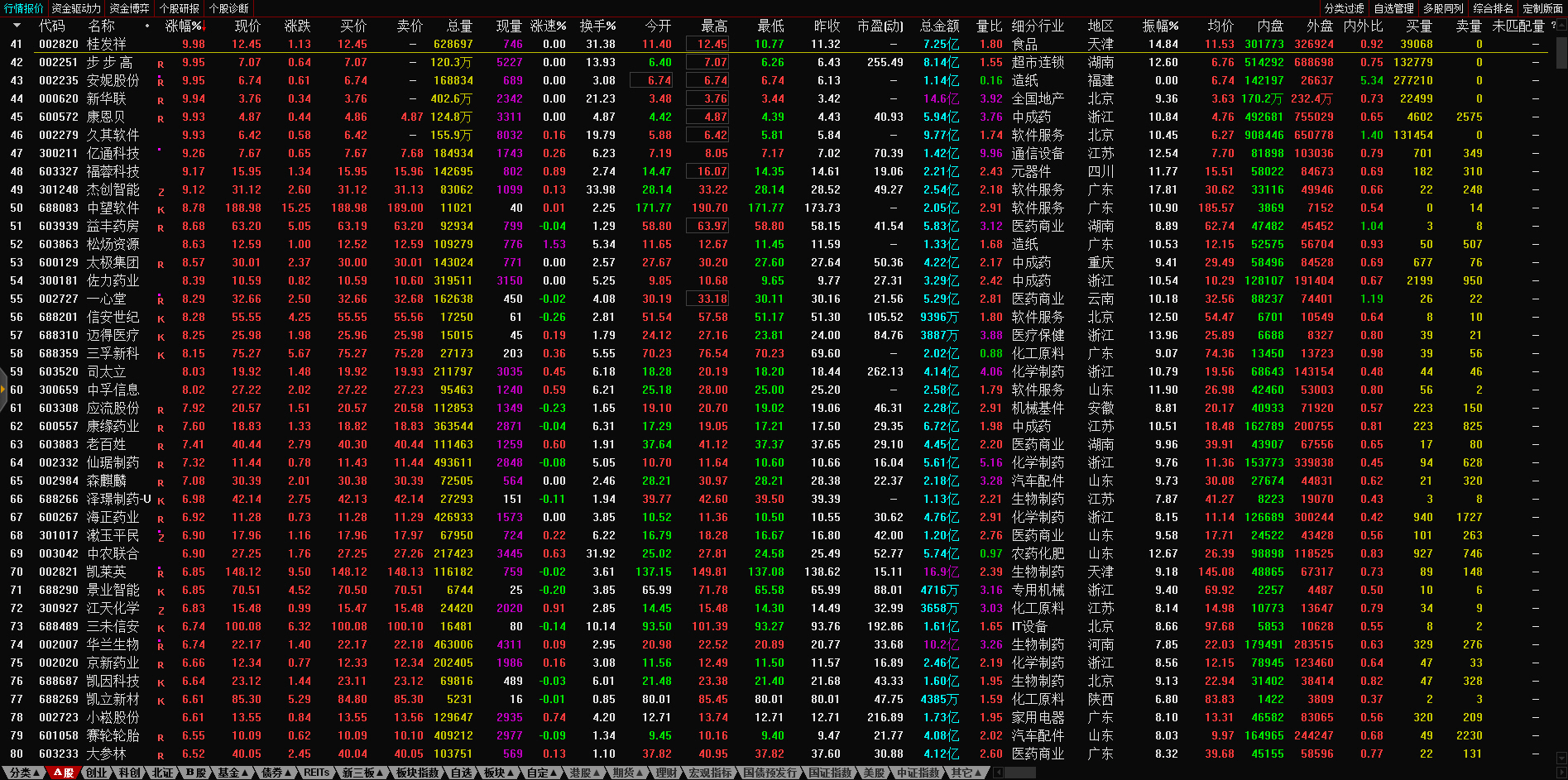Click the left scroll arrow after the bottom tabs

[998, 773]
